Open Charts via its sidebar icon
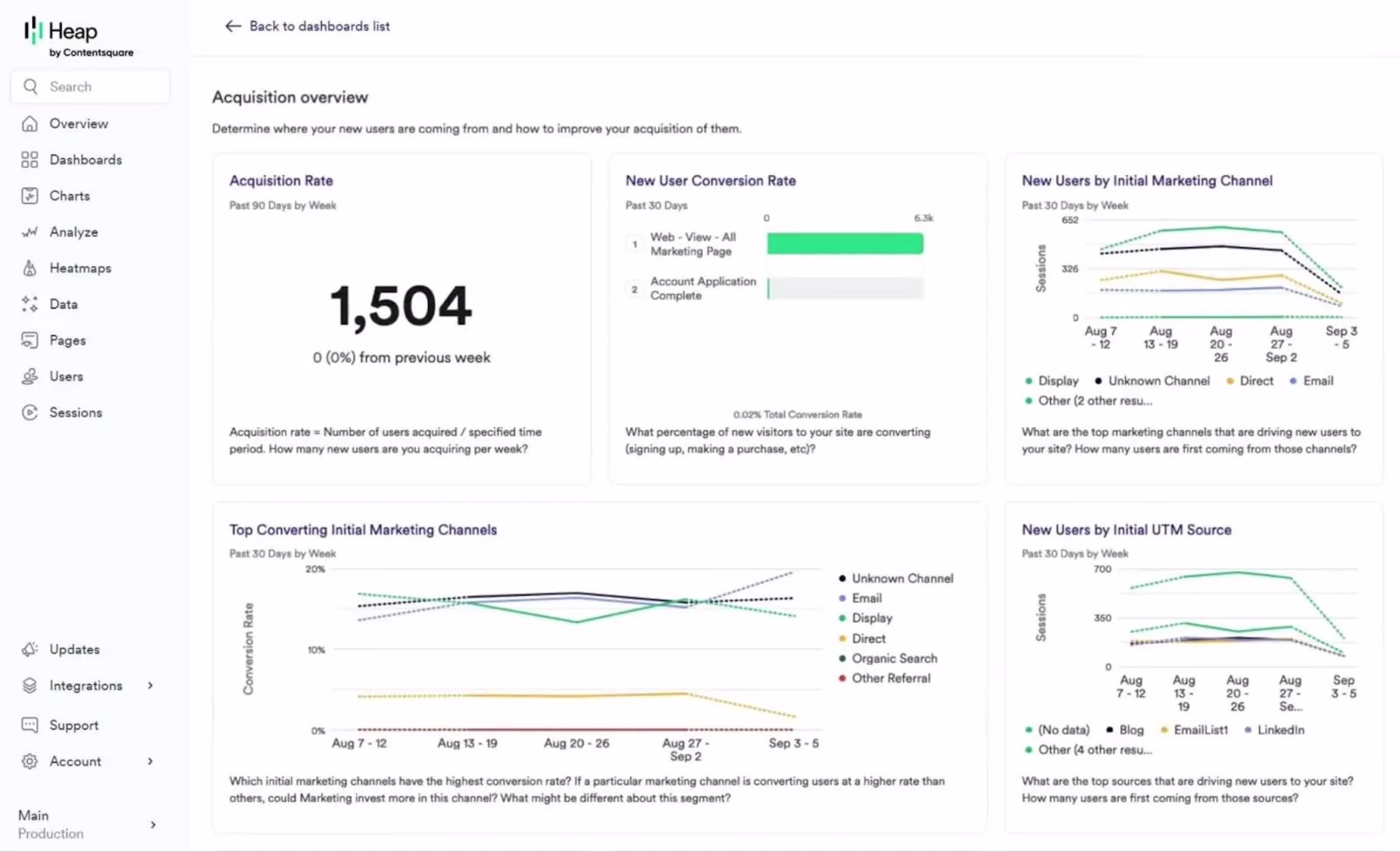Screen dimensions: 1400x852 tap(30, 196)
